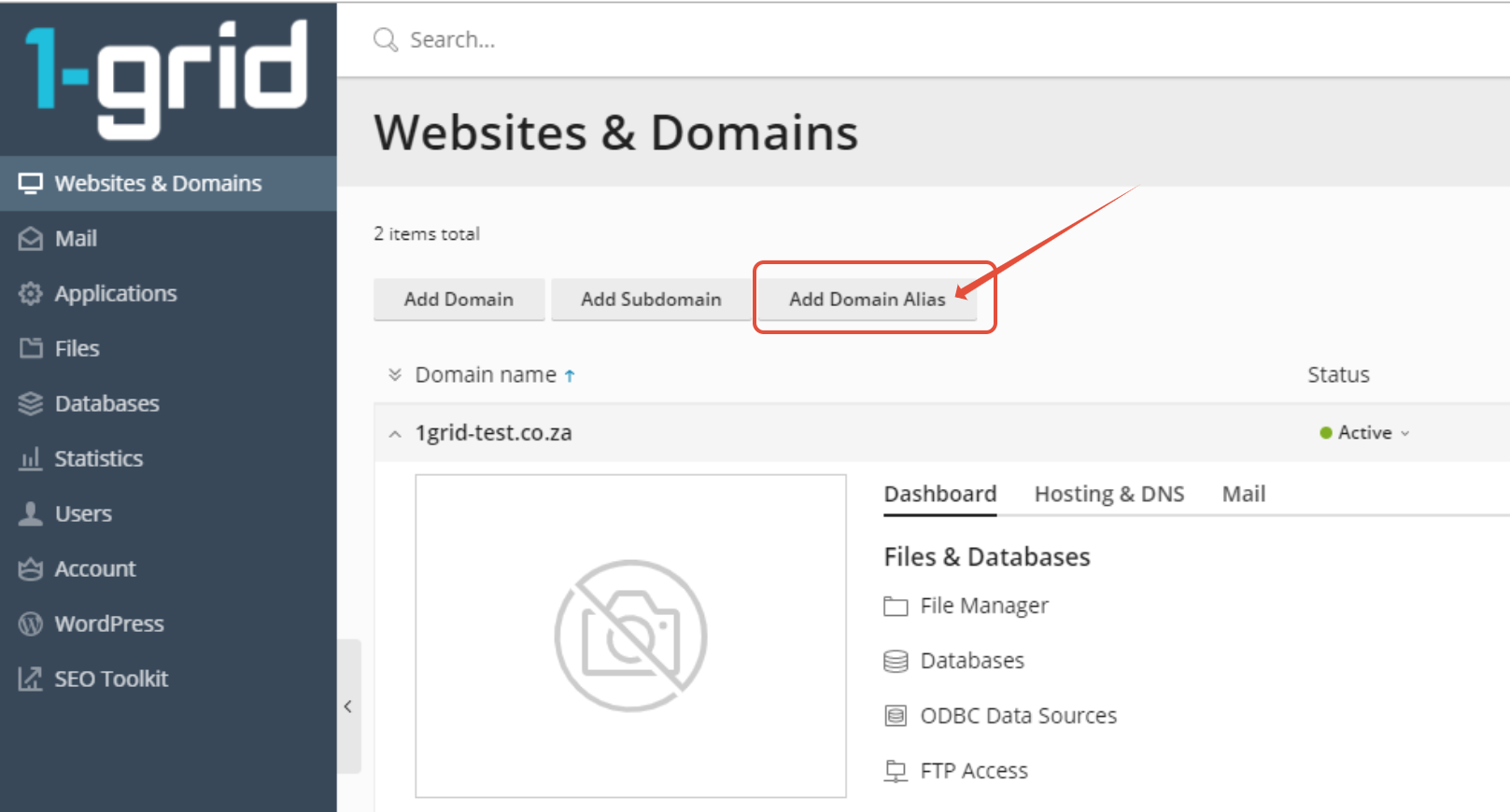Click the Websites & Domains page heading
Screen dimensions: 1510x812
click(x=616, y=132)
